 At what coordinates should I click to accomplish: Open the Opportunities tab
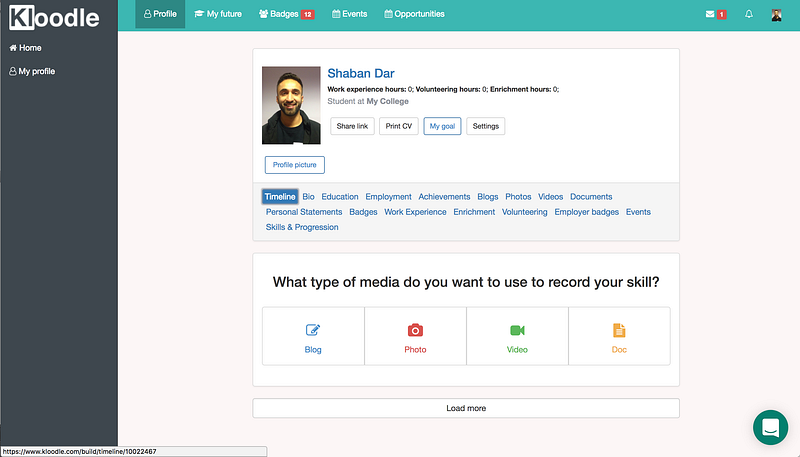tap(414, 14)
